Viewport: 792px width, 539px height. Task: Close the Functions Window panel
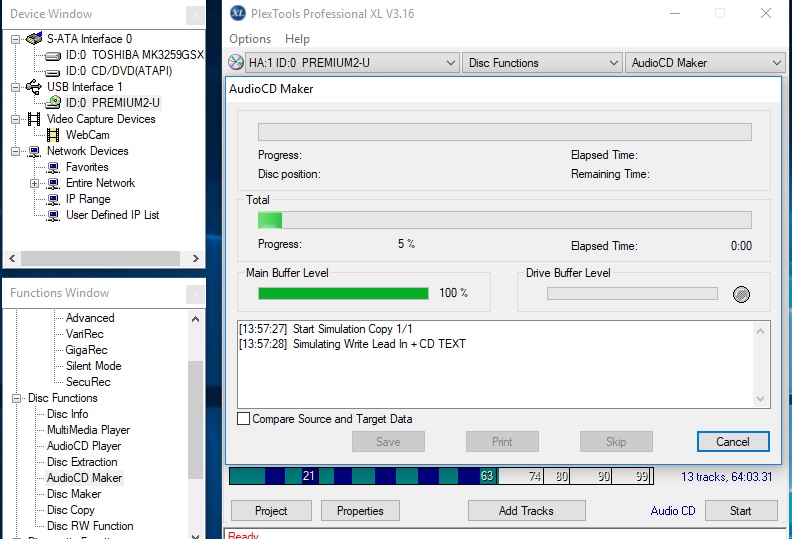pos(195,294)
